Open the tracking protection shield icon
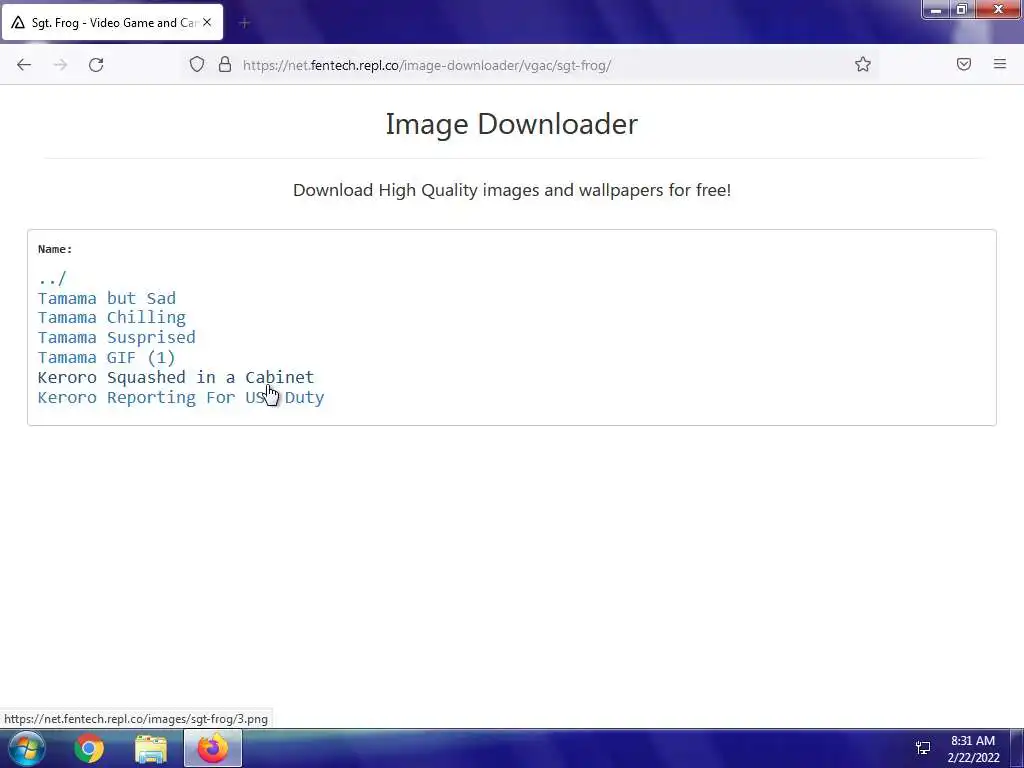Screen dimensions: 1024x768 click(197, 64)
